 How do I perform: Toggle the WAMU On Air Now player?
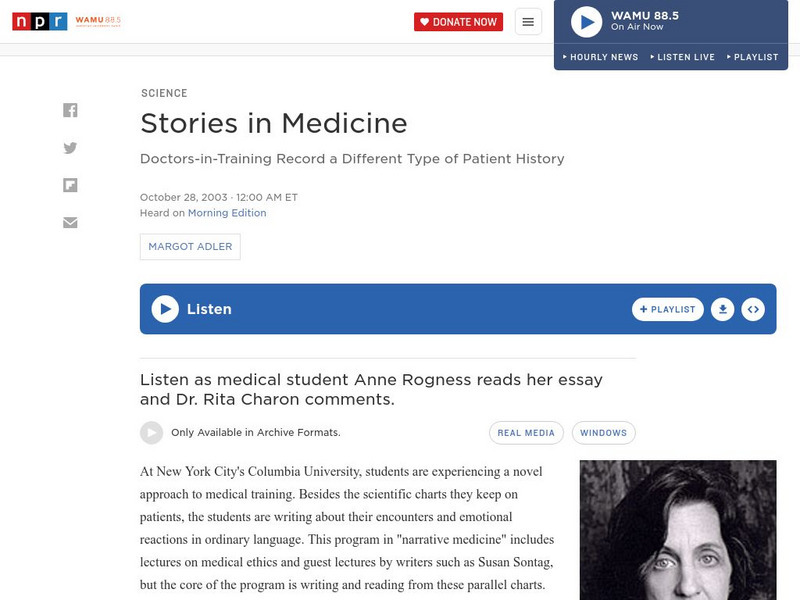click(x=588, y=21)
